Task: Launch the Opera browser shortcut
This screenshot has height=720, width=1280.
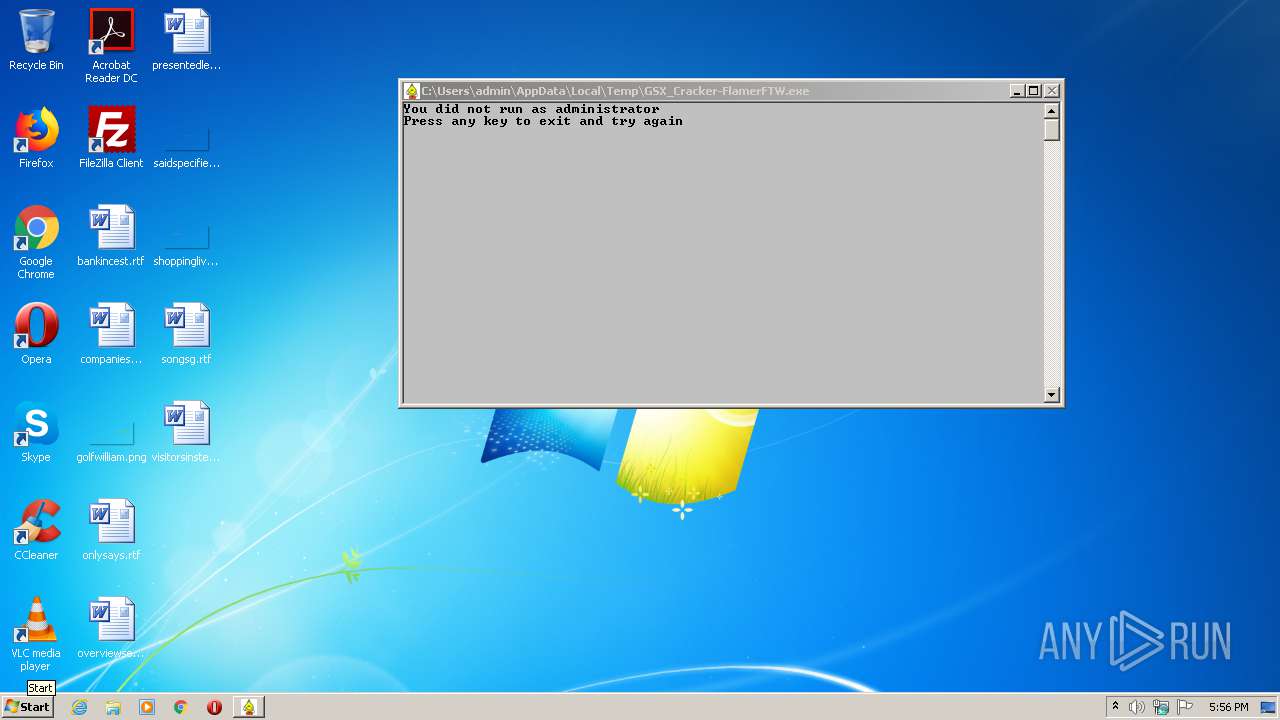Action: pos(36,334)
